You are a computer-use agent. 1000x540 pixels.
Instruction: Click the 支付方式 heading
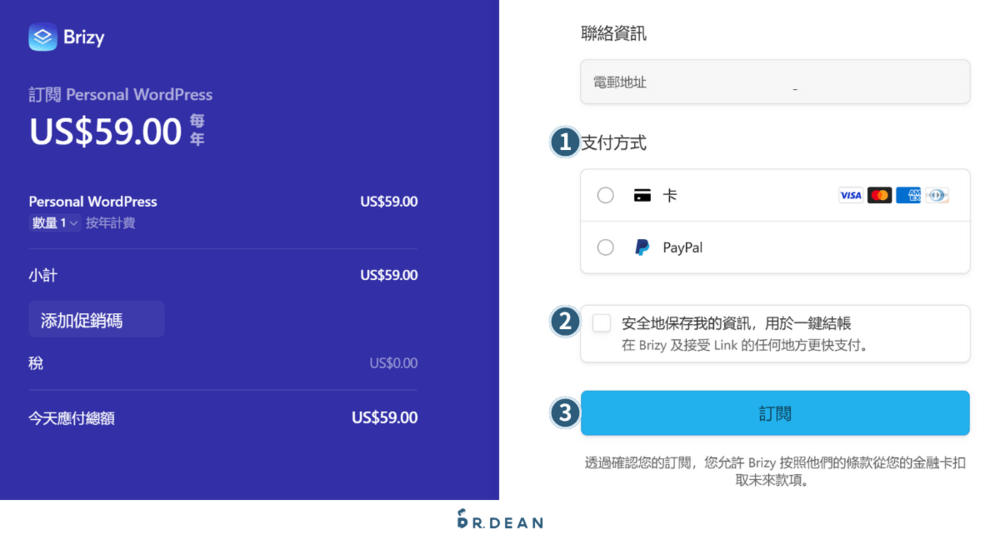[614, 143]
